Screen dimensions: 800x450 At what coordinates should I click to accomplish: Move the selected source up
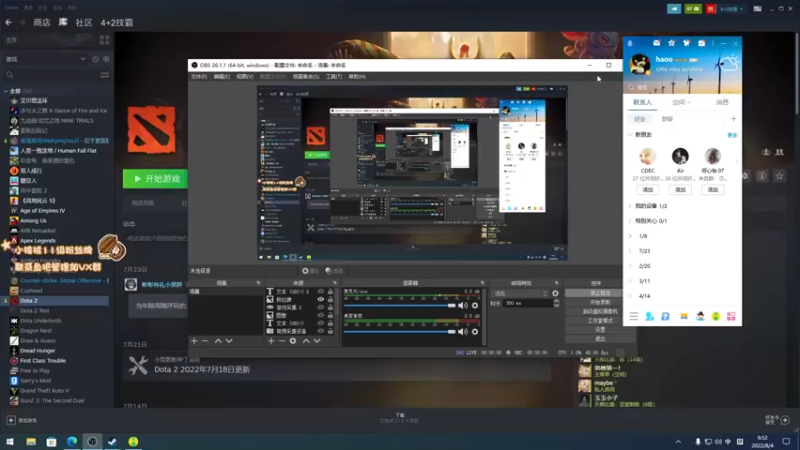(306, 341)
